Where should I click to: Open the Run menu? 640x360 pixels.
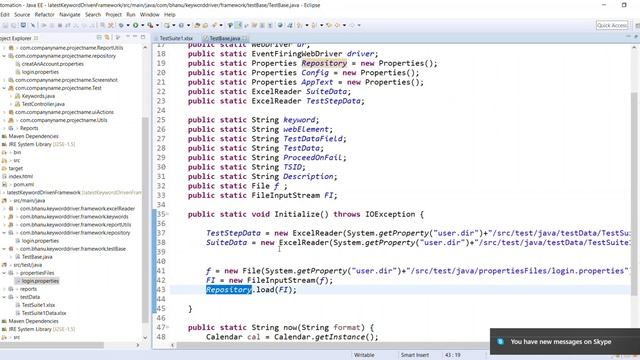click(131, 15)
